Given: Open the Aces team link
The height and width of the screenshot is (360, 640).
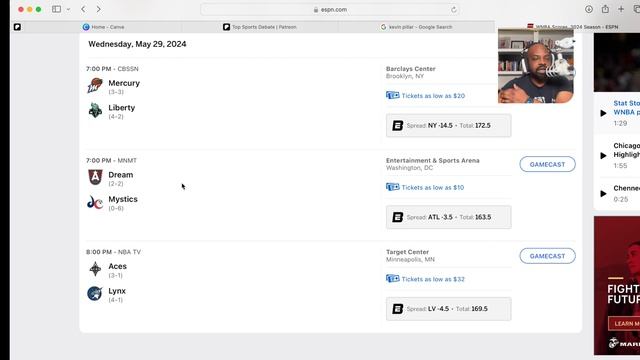Looking at the screenshot, I should (118, 266).
